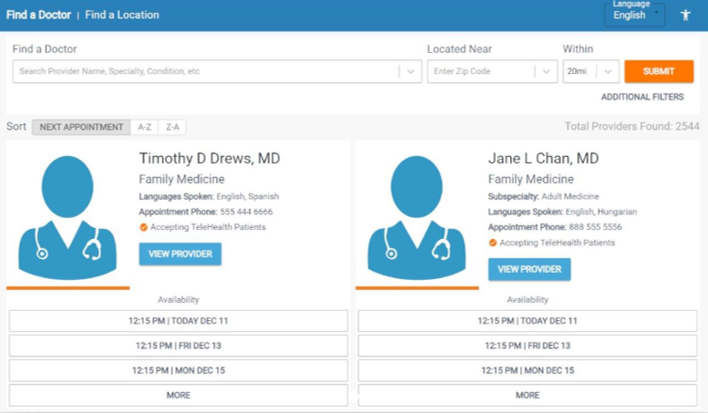Switch to Find a Location tab
Screen dimensions: 708x413
pyautogui.click(x=122, y=15)
